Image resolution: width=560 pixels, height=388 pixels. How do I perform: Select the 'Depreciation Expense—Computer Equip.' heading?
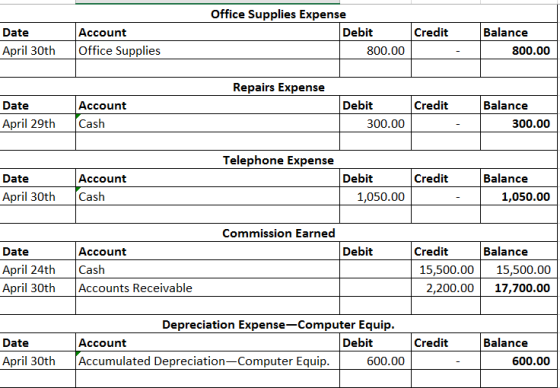[x=278, y=325]
